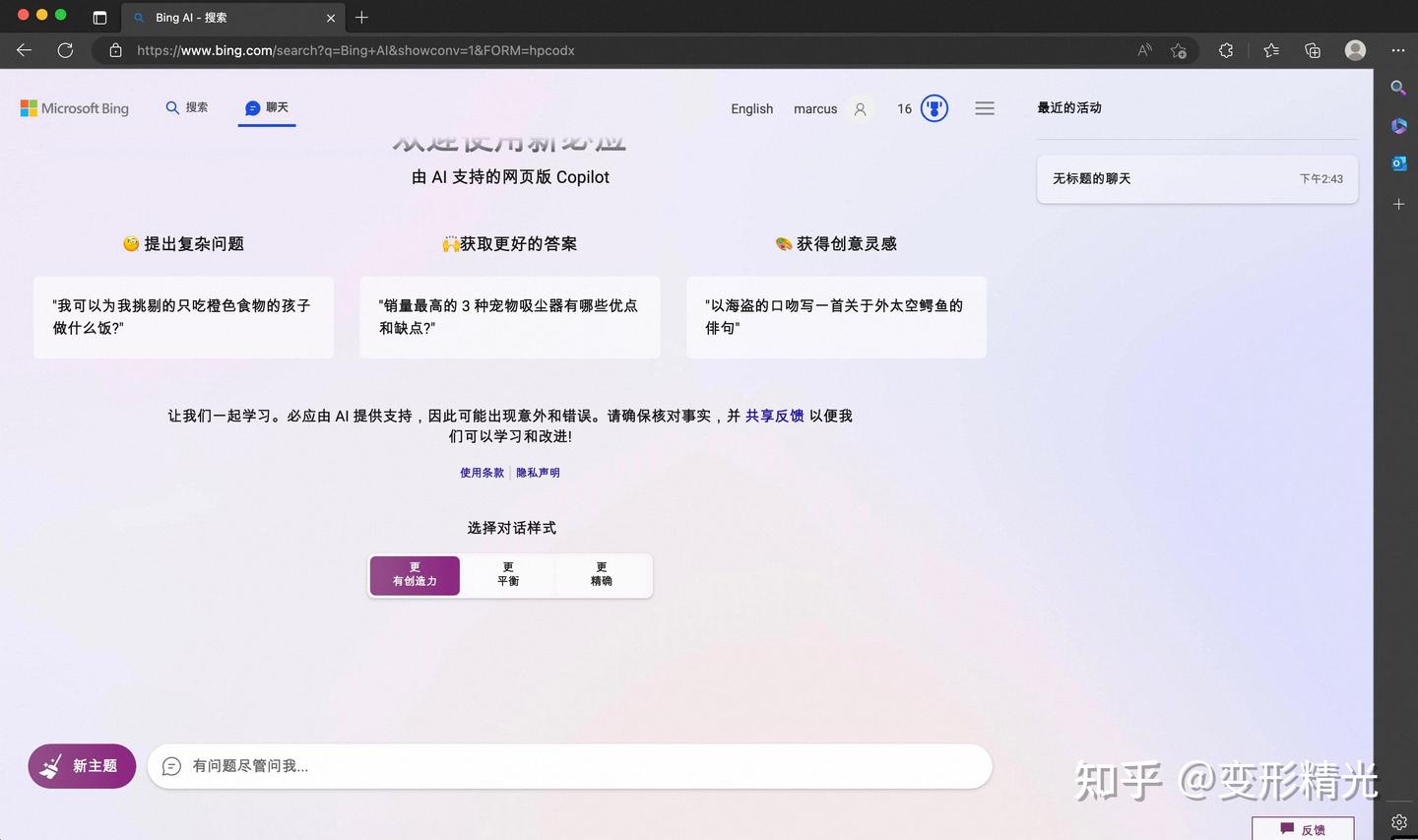Click the address bar URL

click(355, 50)
